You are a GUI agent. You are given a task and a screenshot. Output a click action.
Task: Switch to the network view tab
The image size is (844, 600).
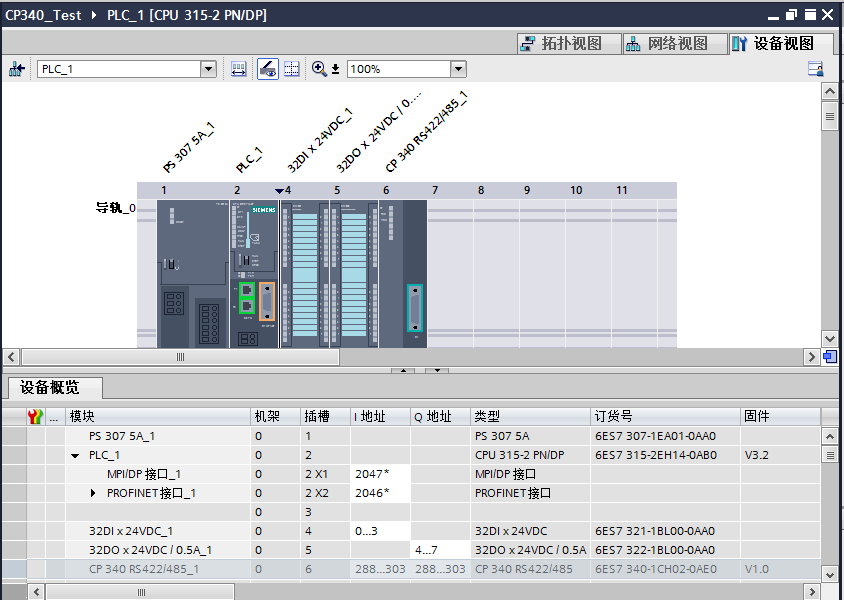pos(675,44)
